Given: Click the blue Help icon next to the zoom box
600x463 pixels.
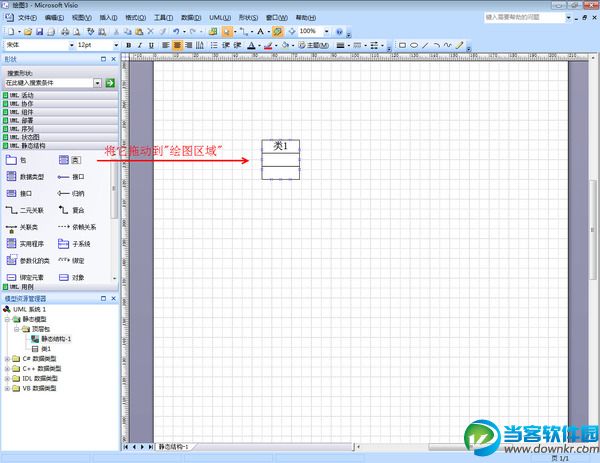Looking at the screenshot, I should coord(339,32).
